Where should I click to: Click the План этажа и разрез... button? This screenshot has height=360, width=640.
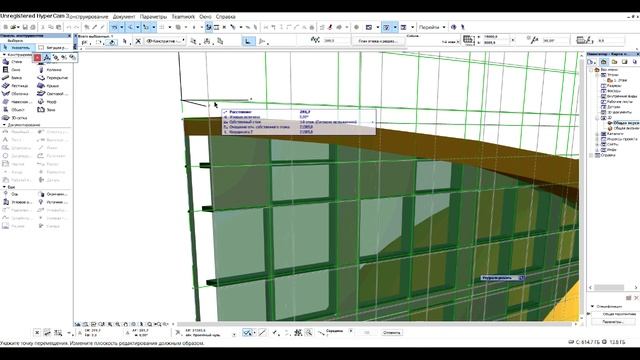[x=378, y=41]
